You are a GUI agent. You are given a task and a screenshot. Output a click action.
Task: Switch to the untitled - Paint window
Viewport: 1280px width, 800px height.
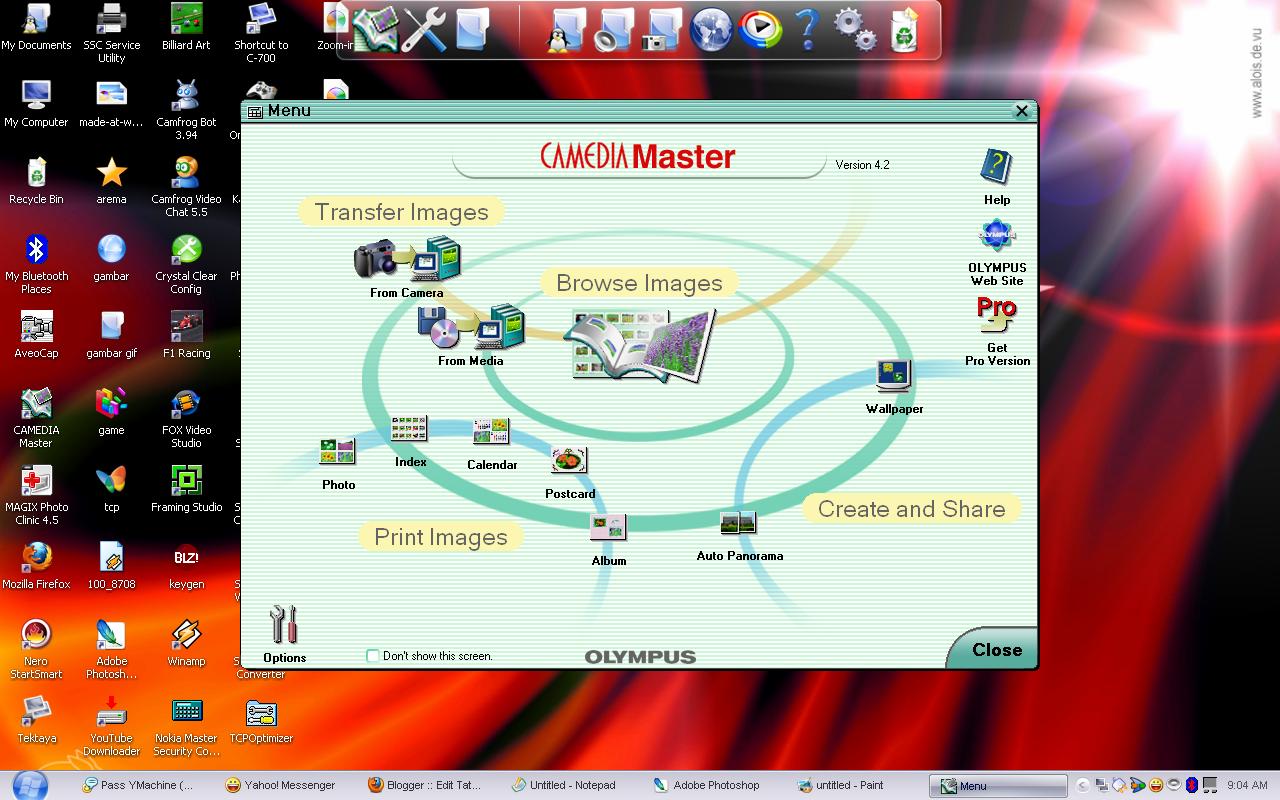click(x=851, y=785)
